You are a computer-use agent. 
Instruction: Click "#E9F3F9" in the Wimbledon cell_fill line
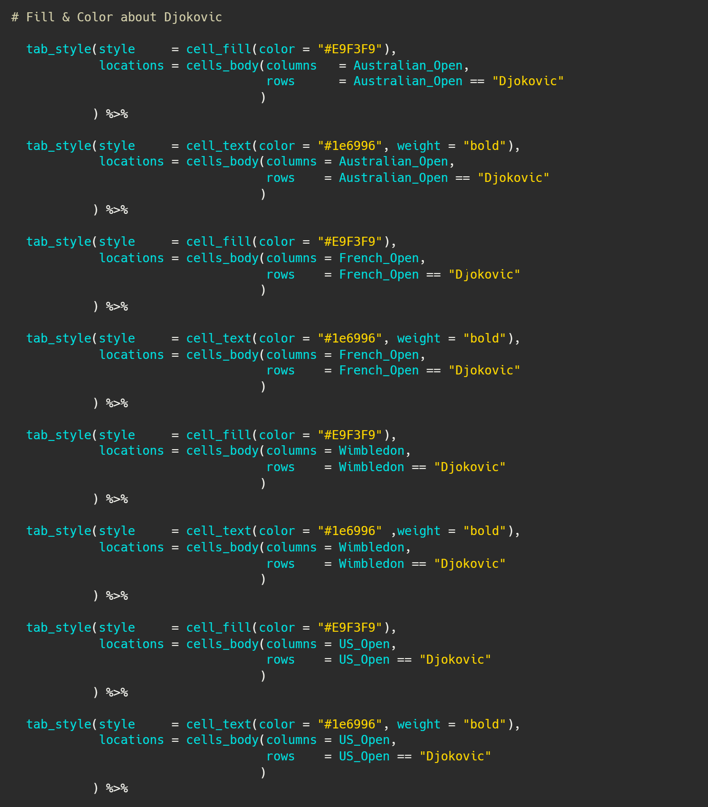point(350,435)
